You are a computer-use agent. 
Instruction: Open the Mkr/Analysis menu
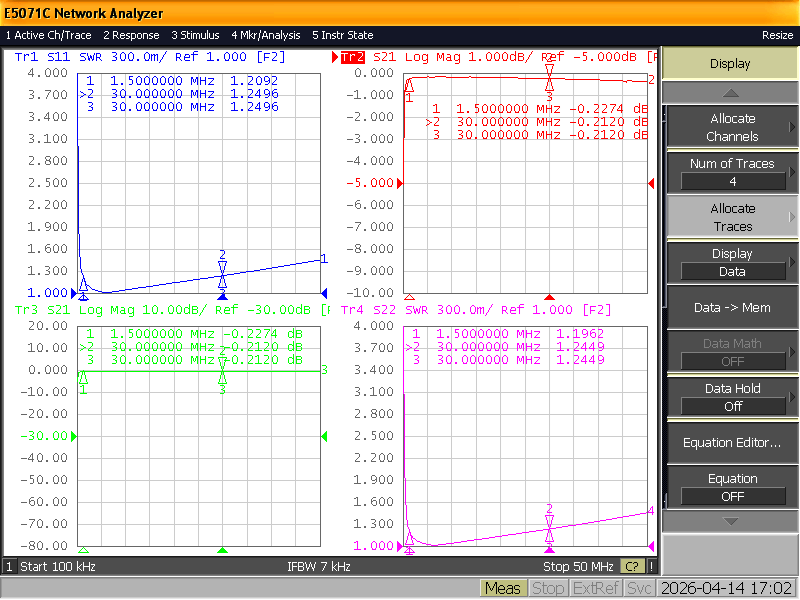click(266, 35)
